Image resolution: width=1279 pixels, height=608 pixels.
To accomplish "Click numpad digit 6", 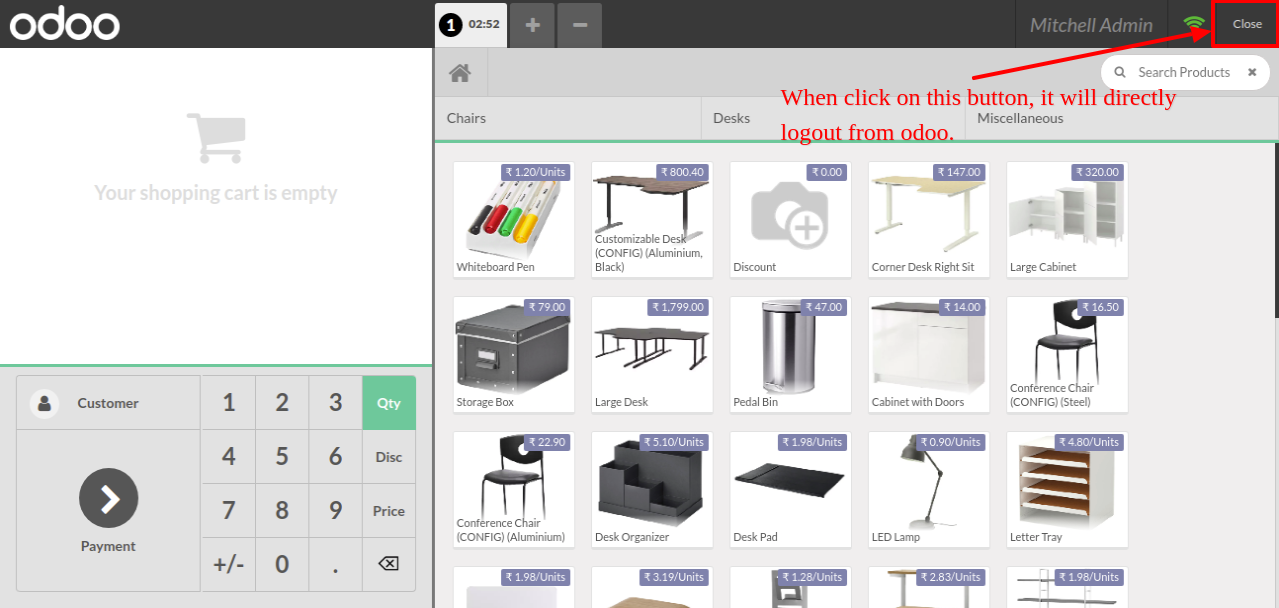I will click(x=336, y=457).
